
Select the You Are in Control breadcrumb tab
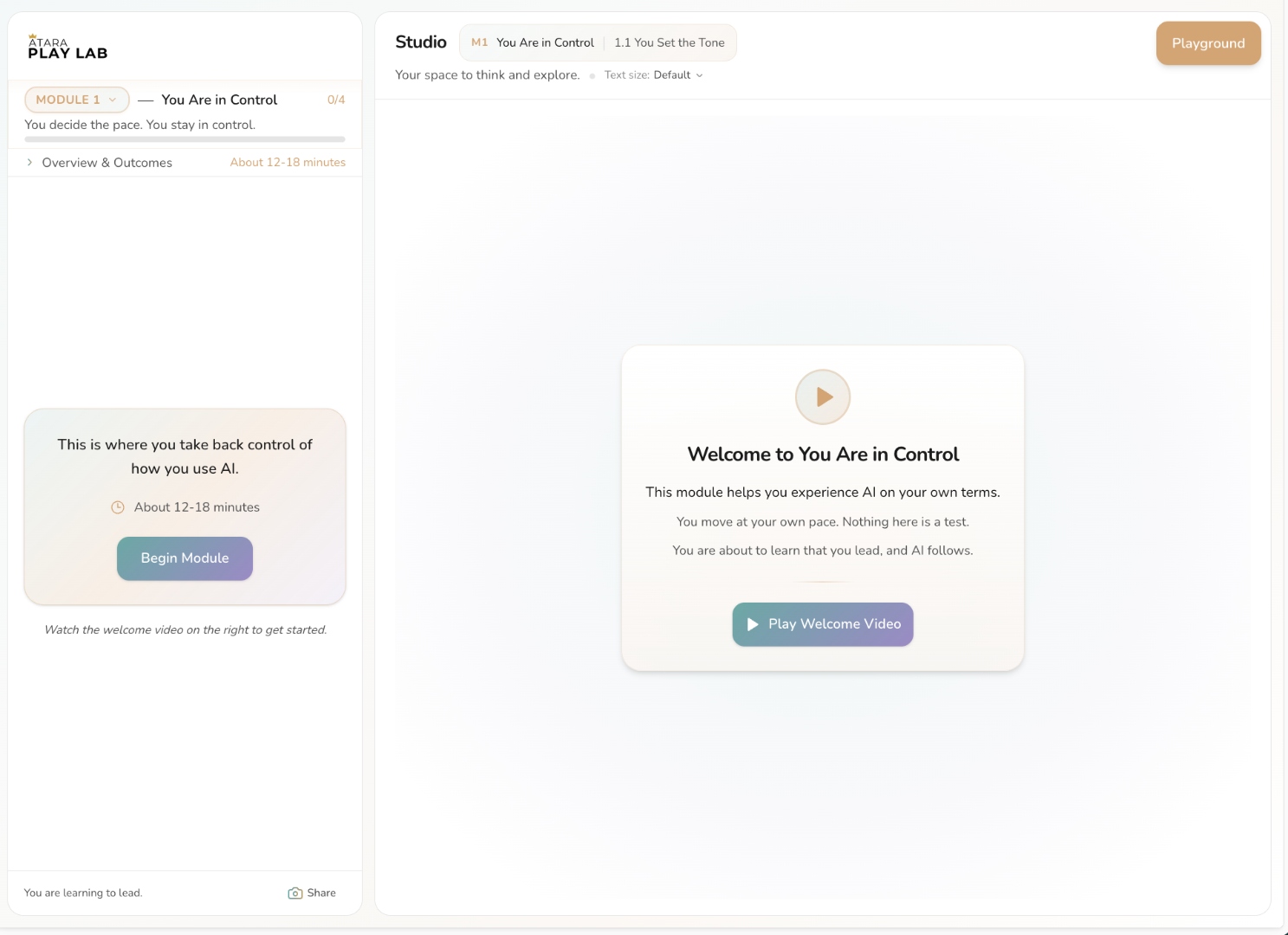pos(546,42)
